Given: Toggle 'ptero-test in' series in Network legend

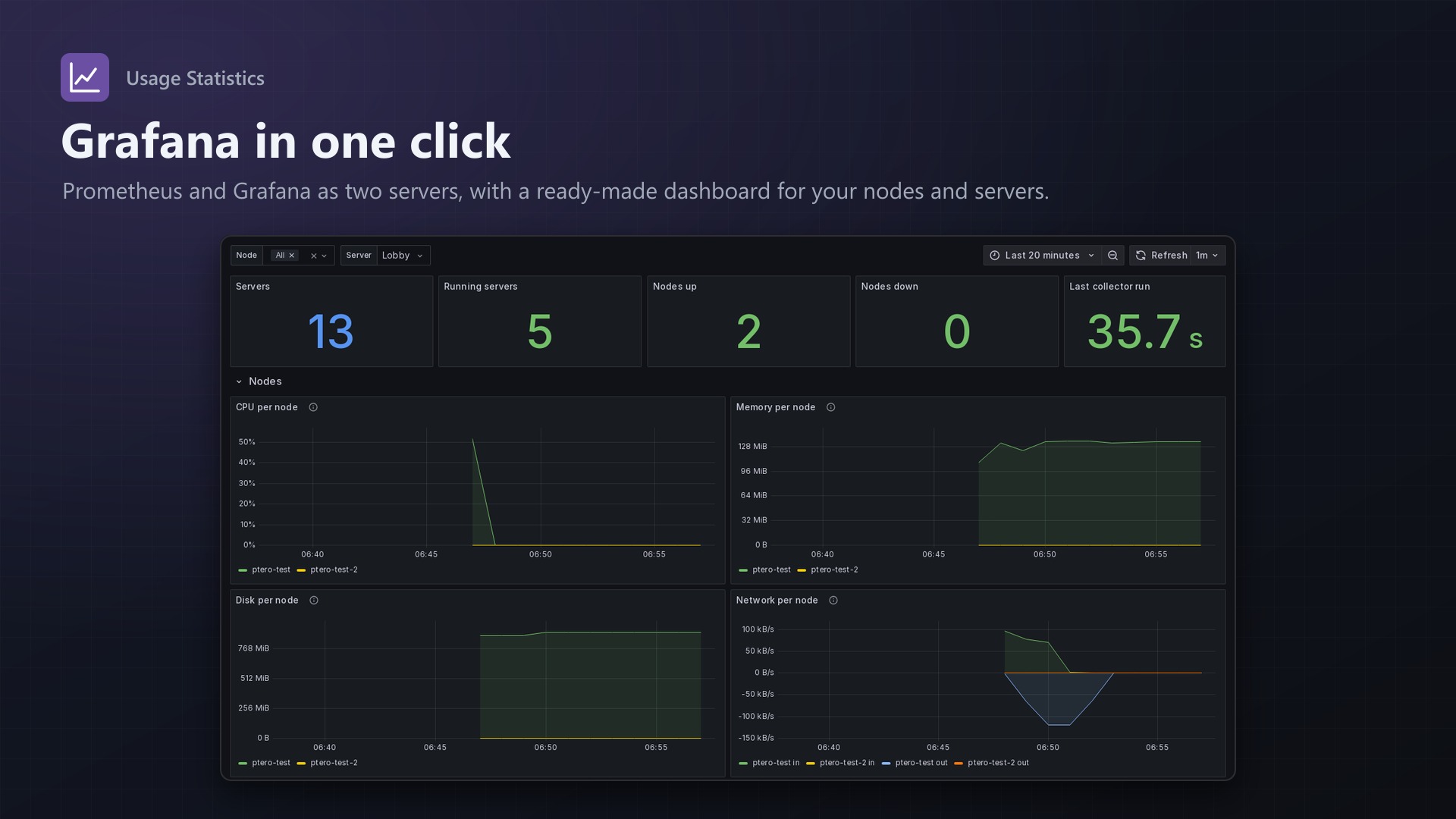Looking at the screenshot, I should click(x=776, y=763).
